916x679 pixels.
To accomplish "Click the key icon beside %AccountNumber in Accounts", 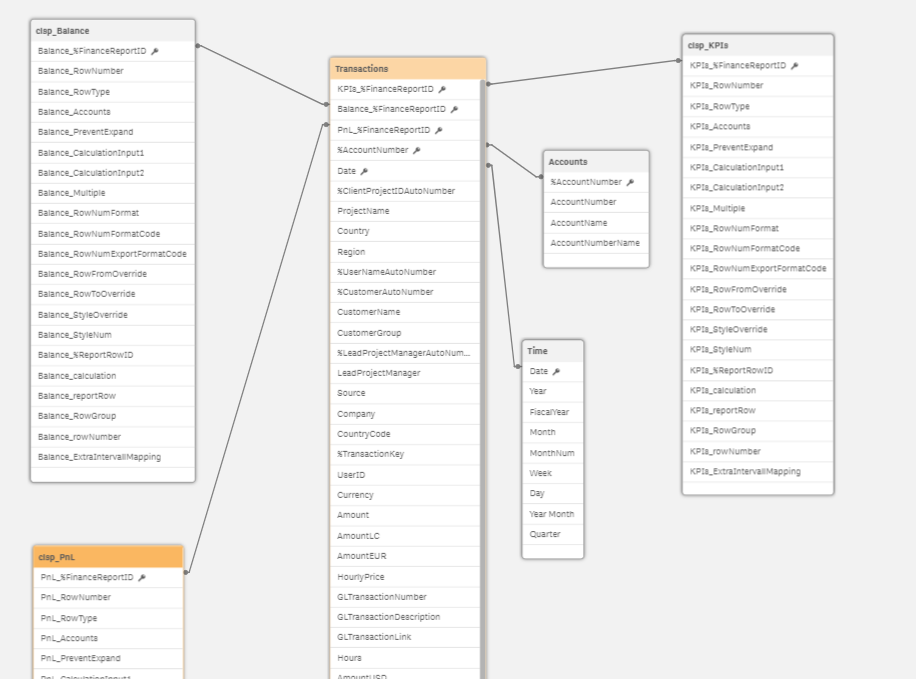I will (x=630, y=182).
